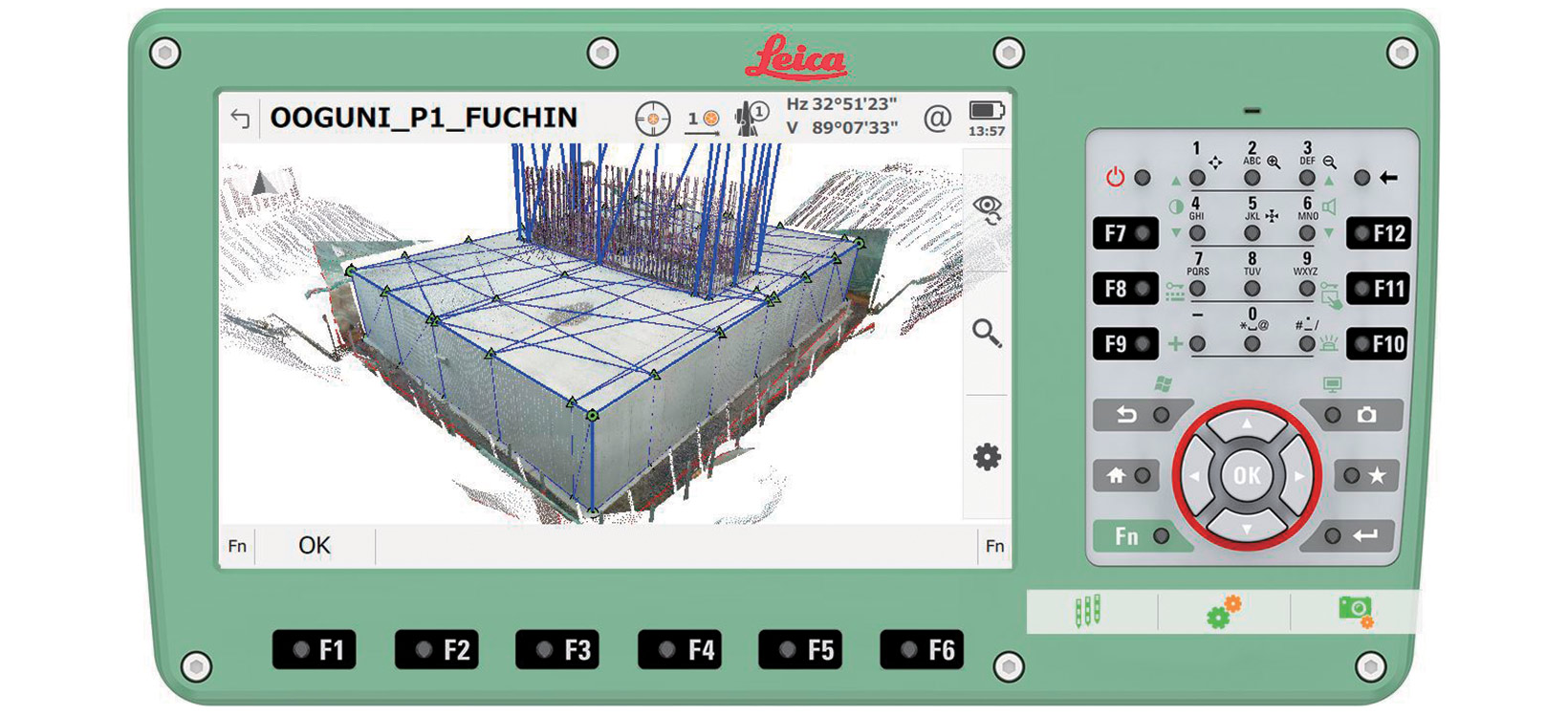Tap the back arrow beside the job name
This screenshot has width=1568, height=717.
click(x=240, y=118)
